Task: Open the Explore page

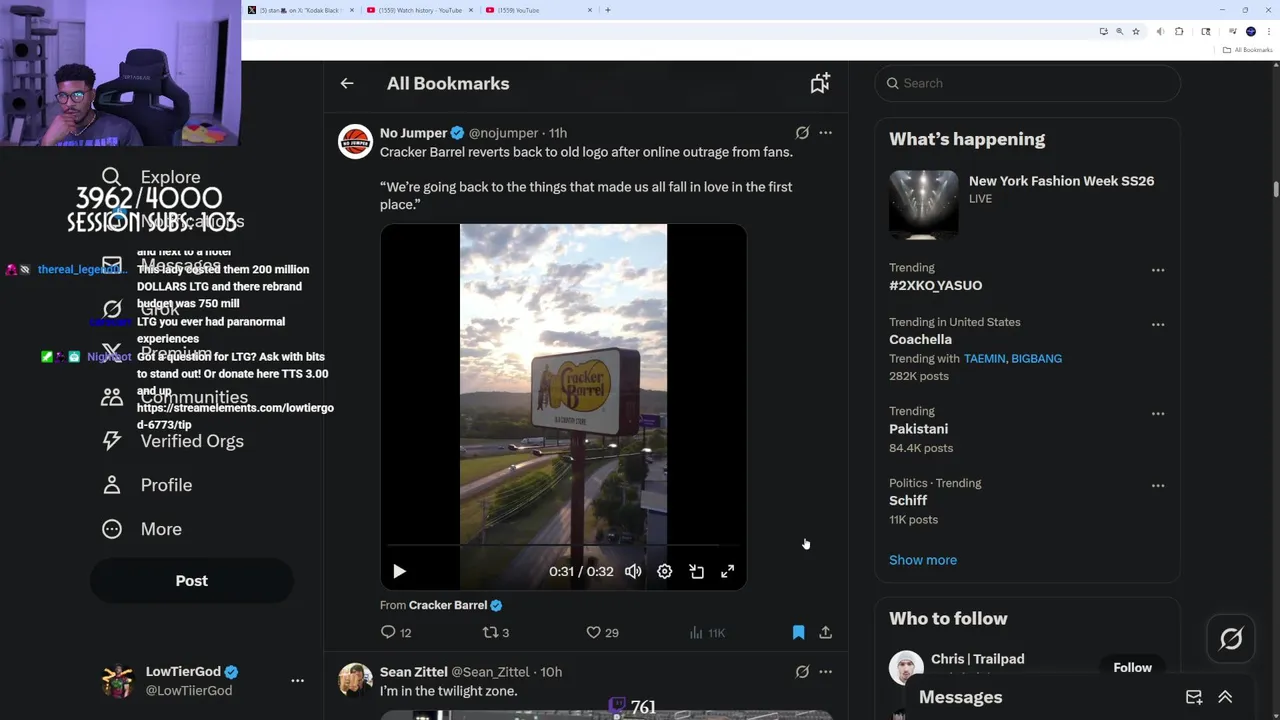Action: coord(152,177)
